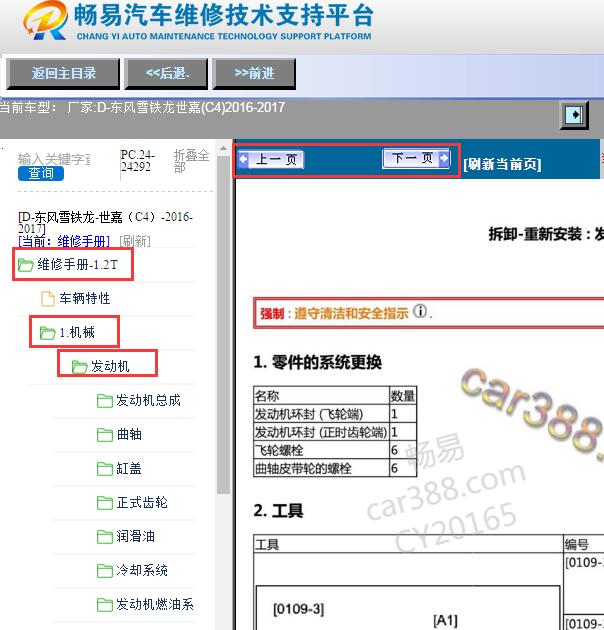The width and height of the screenshot is (604, 630).
Task: Click the 发动机总成 folder icon
Action: (x=104, y=401)
